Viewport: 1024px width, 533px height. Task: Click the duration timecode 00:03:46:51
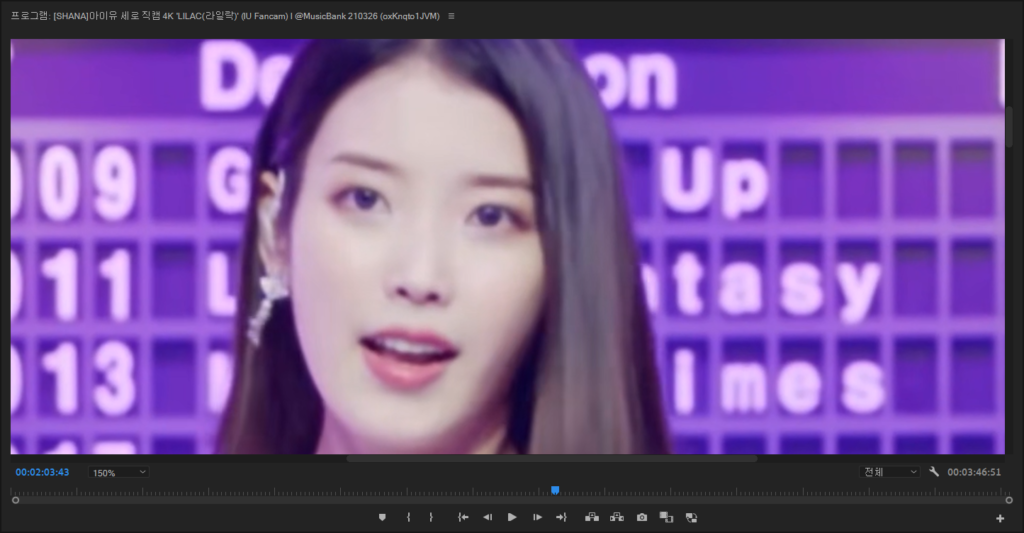pyautogui.click(x=974, y=472)
